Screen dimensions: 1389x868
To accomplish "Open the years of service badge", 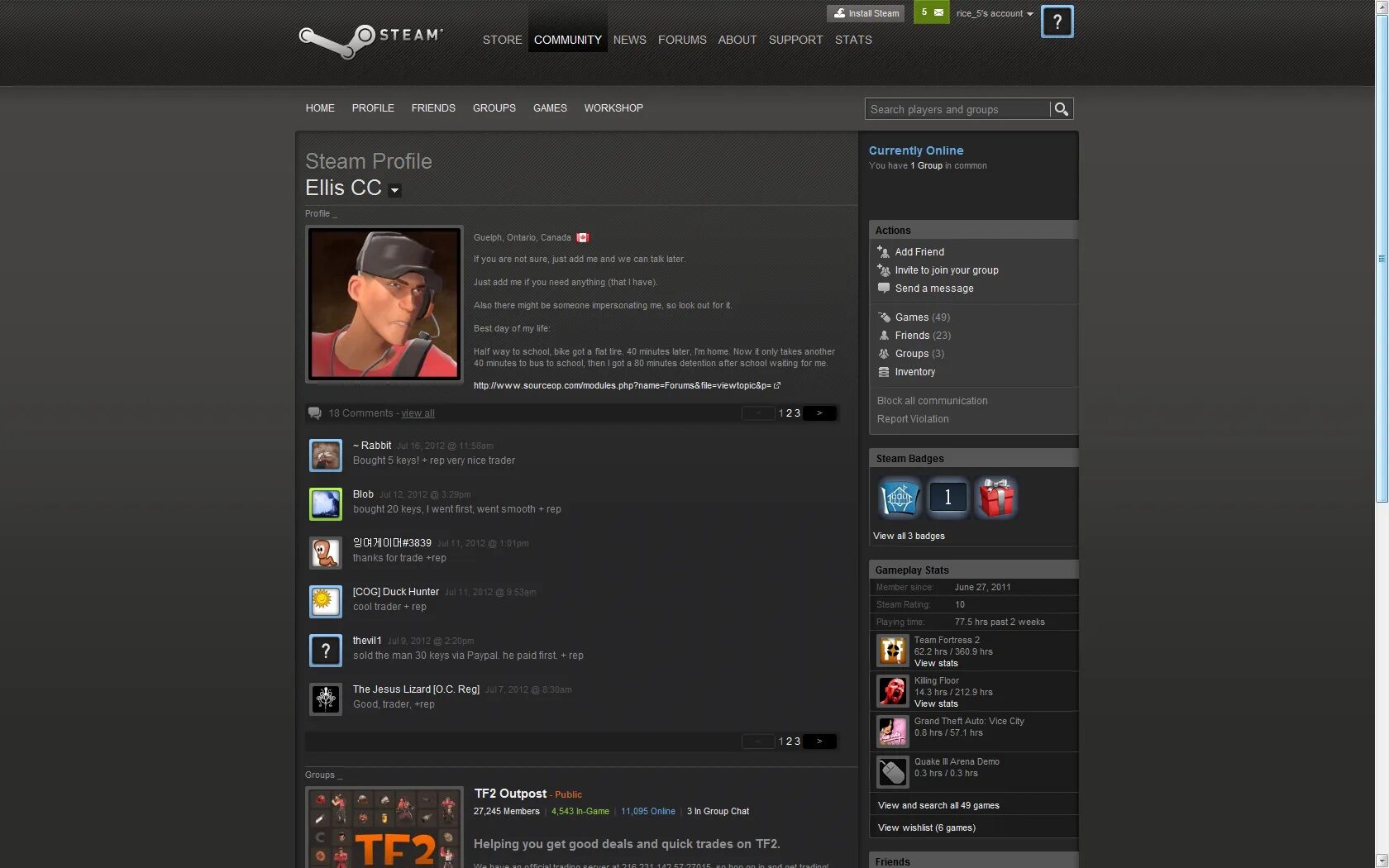I will point(947,498).
